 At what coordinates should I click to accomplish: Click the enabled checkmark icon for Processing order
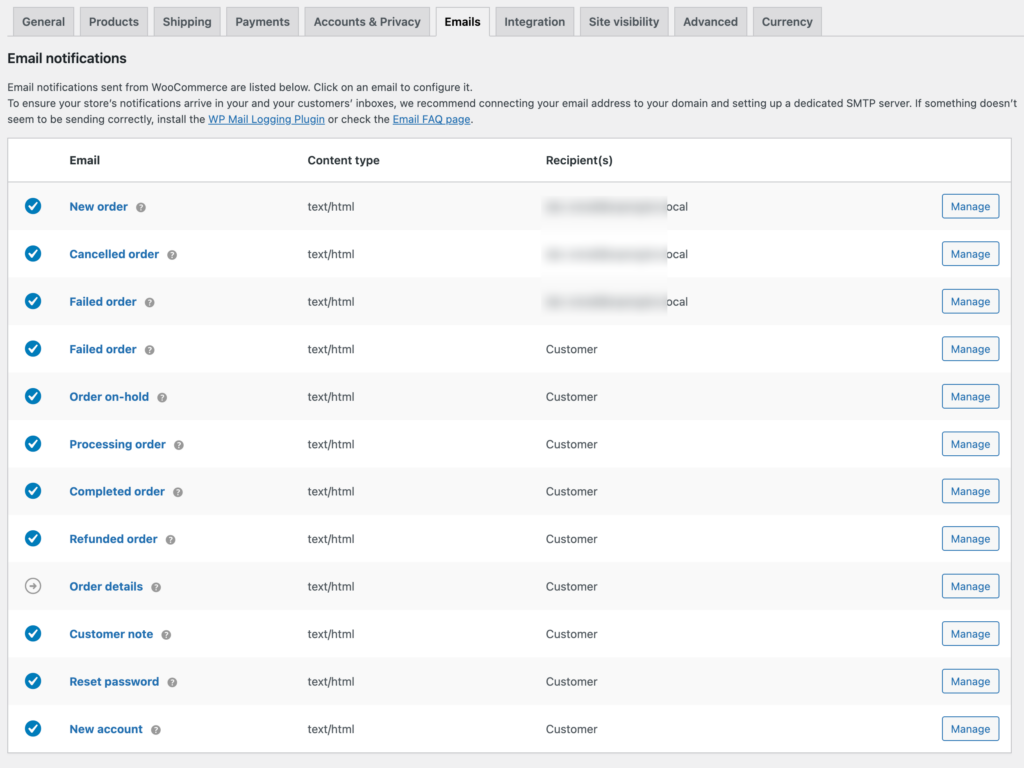(33, 444)
